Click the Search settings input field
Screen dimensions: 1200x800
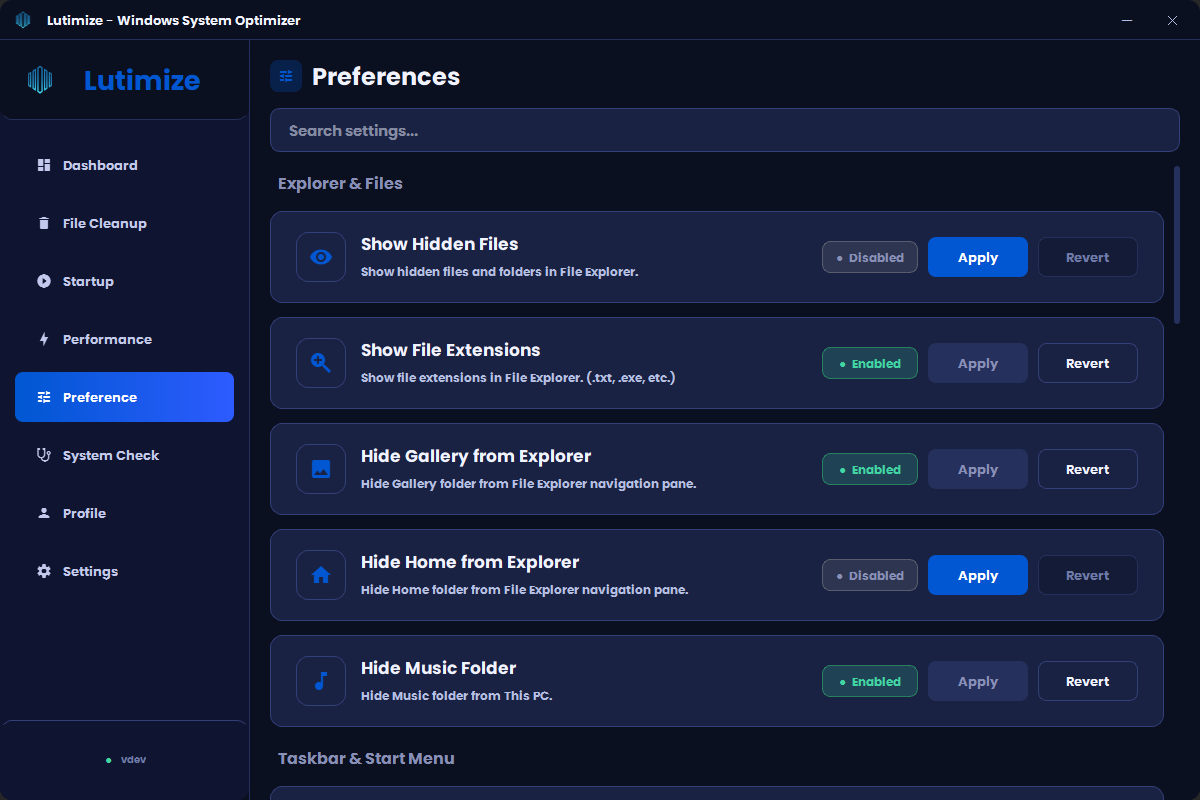[x=725, y=130]
